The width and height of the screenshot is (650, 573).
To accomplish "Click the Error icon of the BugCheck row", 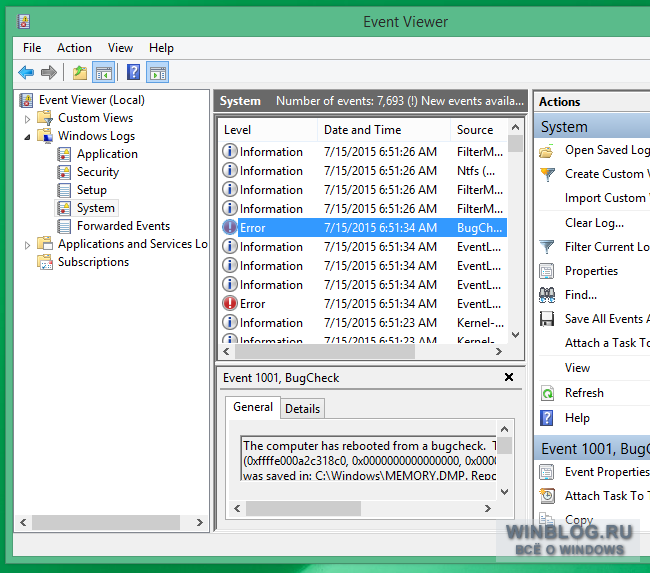I will point(230,227).
